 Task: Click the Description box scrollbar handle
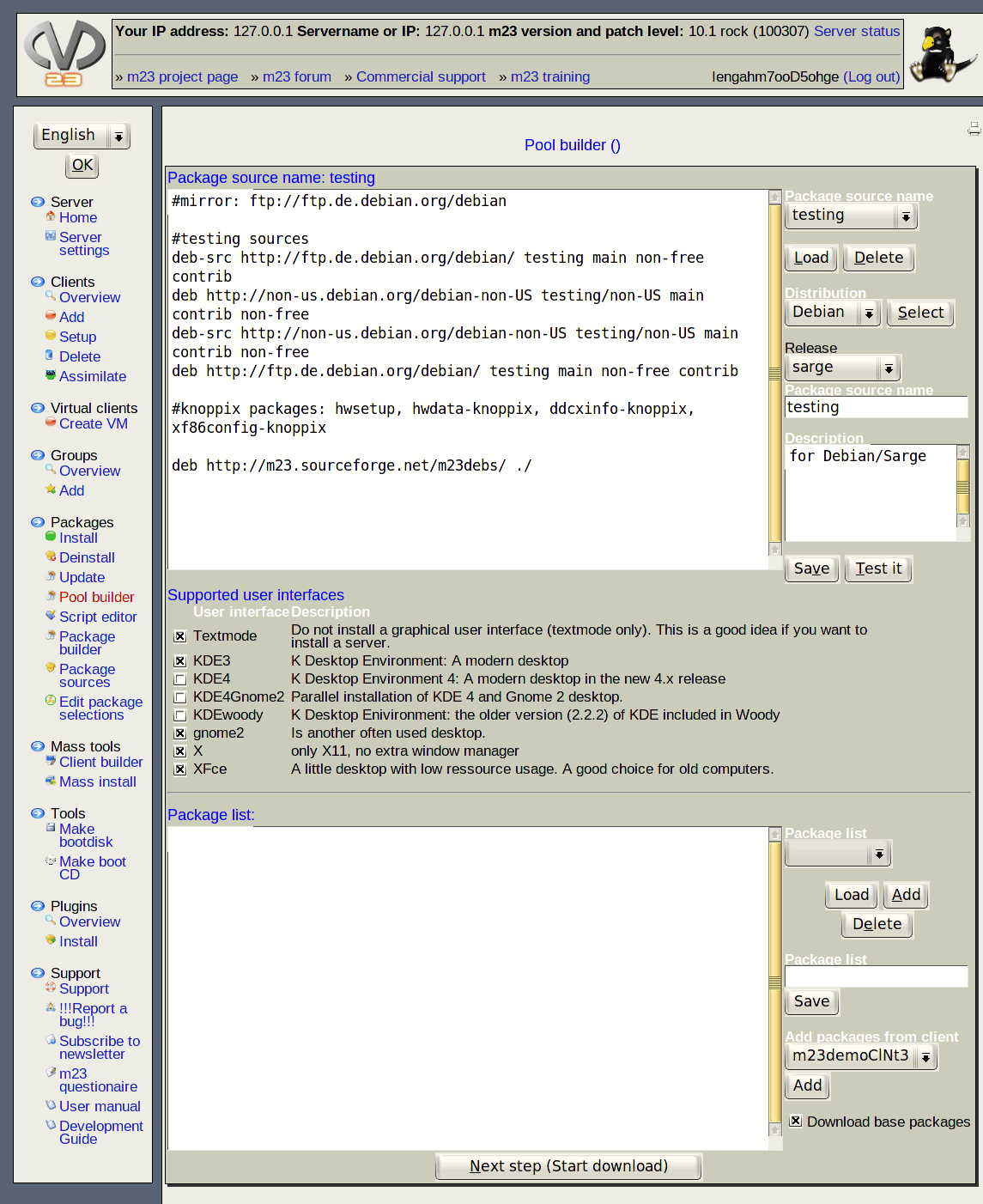pos(962,487)
